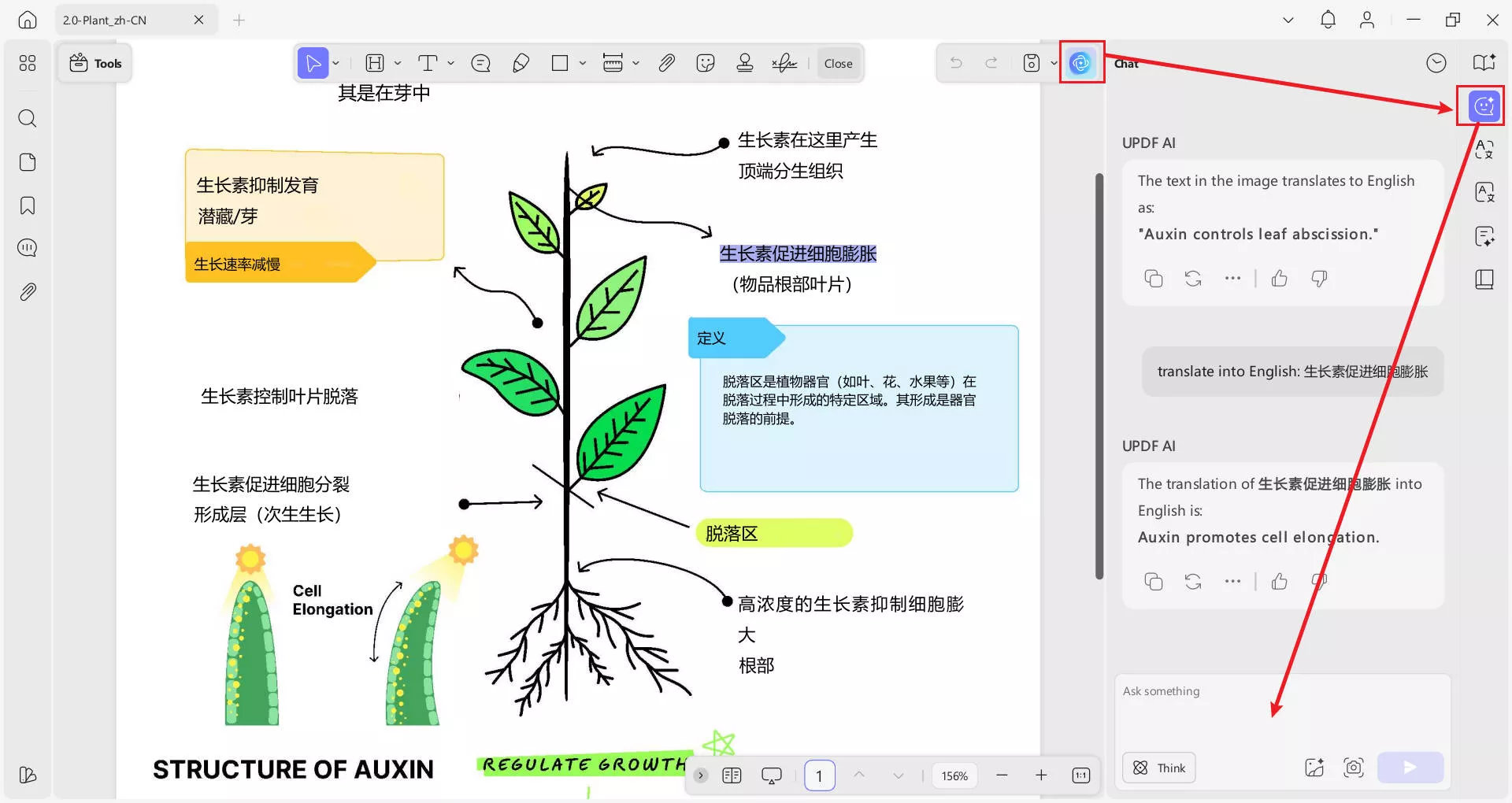Open the search magnifier in left sidebar
The height and width of the screenshot is (803, 1512).
click(x=28, y=118)
